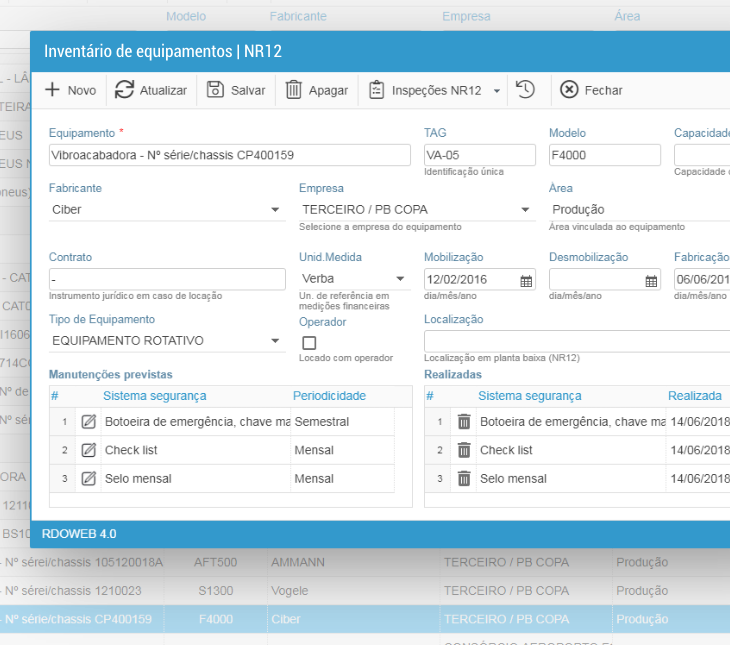Click the Modelo column header in background grid
The image size is (730, 645).
click(186, 16)
